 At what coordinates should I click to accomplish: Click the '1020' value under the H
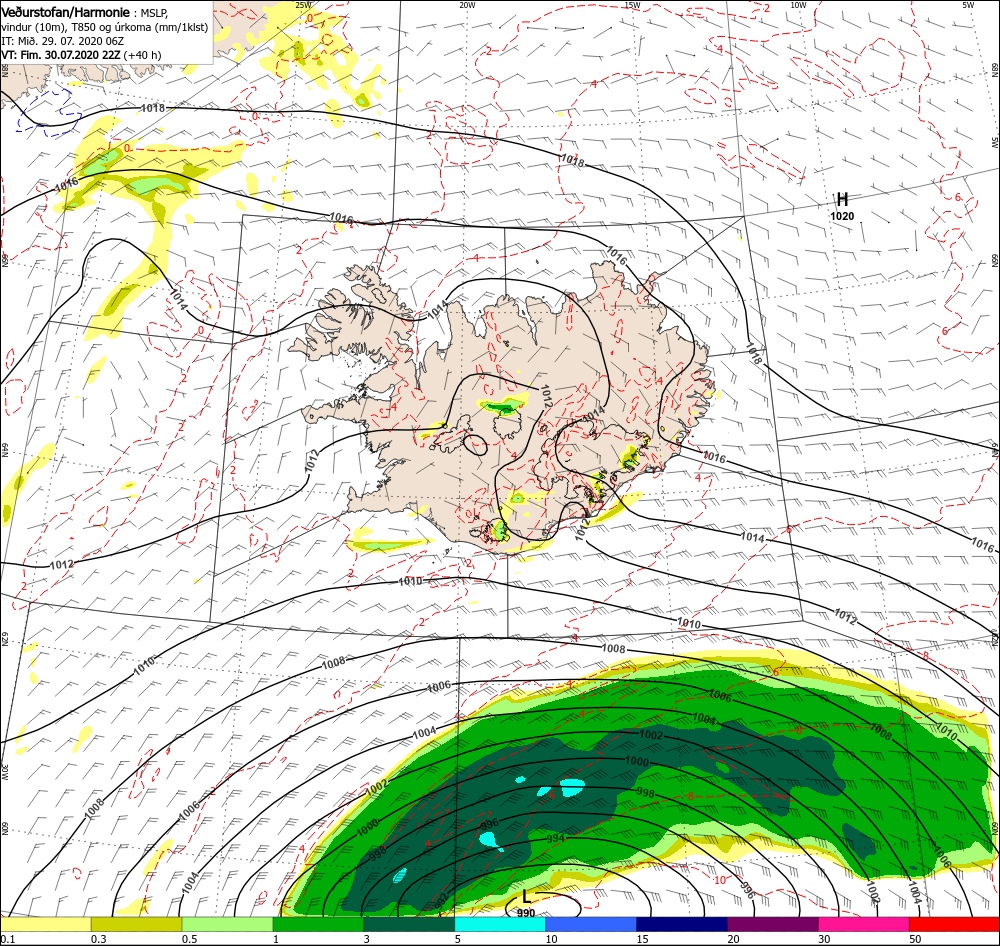click(x=842, y=216)
